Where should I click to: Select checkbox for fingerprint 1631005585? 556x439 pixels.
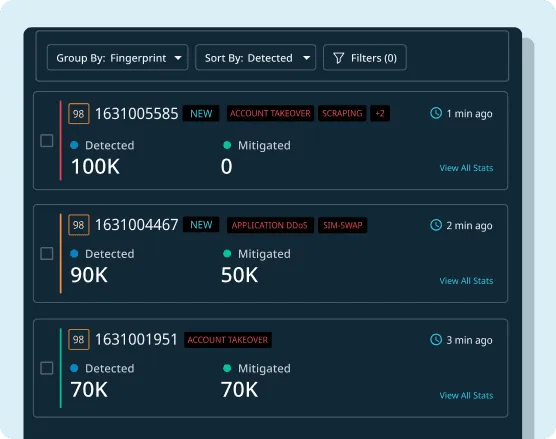click(47, 141)
